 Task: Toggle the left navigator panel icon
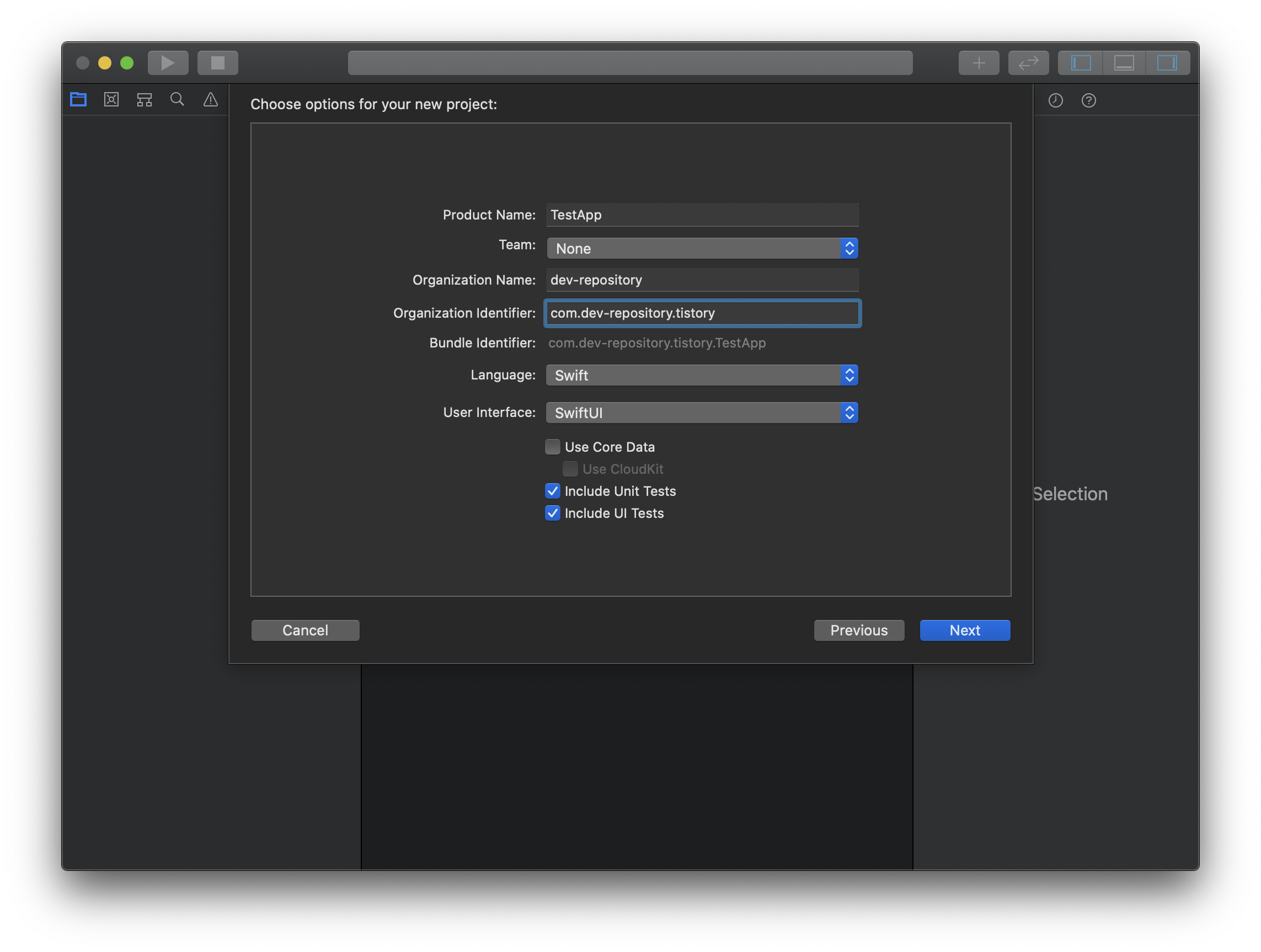pos(1080,63)
